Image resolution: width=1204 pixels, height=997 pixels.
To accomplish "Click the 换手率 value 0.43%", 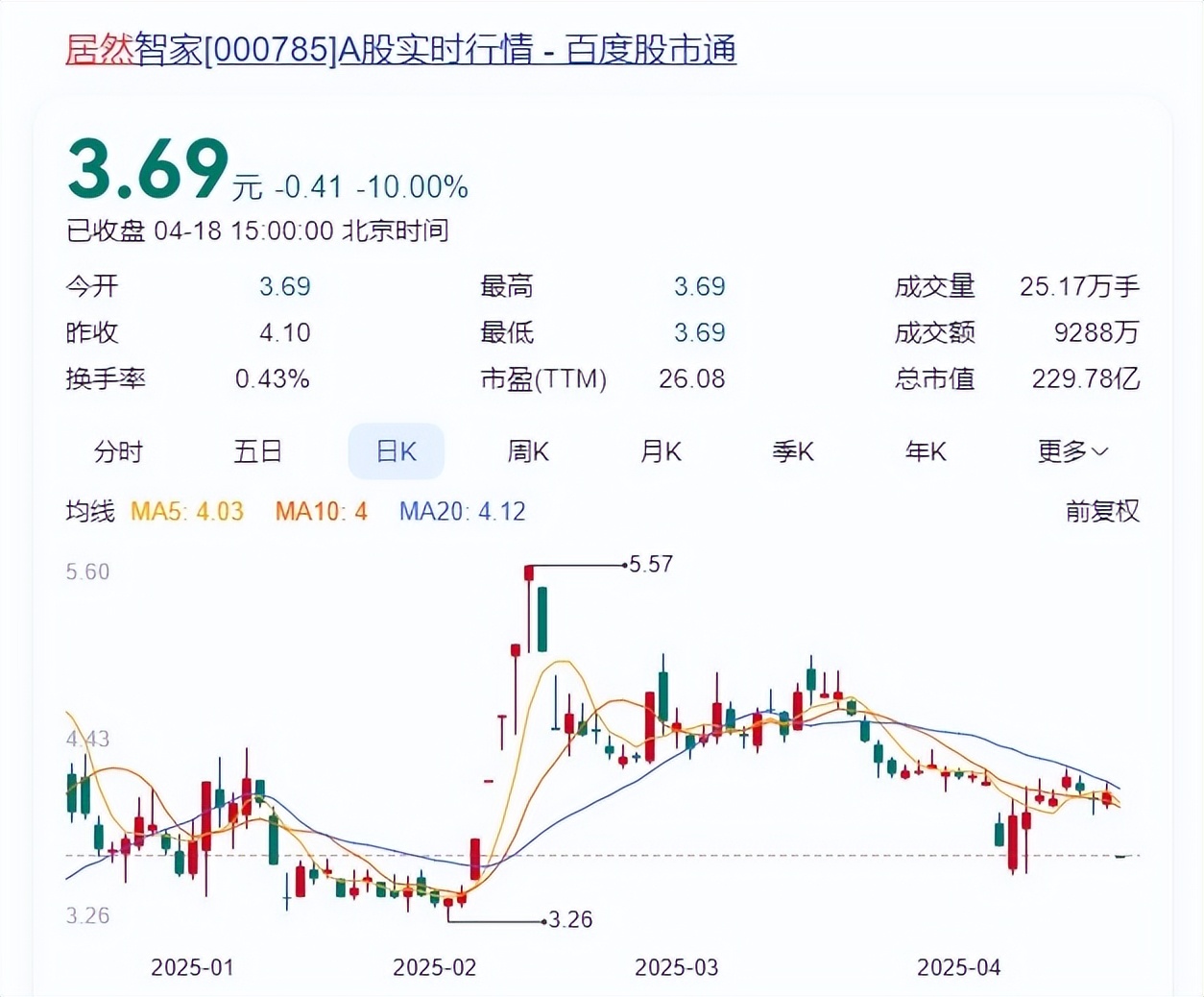I will pyautogui.click(x=273, y=378).
